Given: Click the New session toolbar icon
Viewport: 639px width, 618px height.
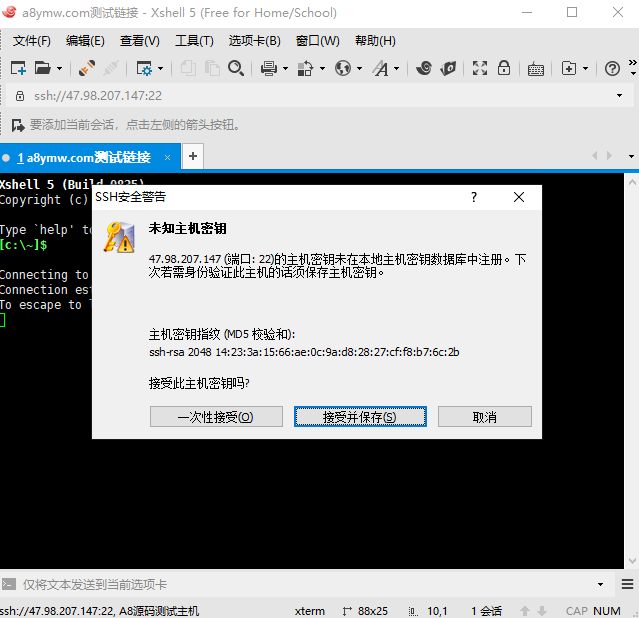Looking at the screenshot, I should tap(18, 68).
